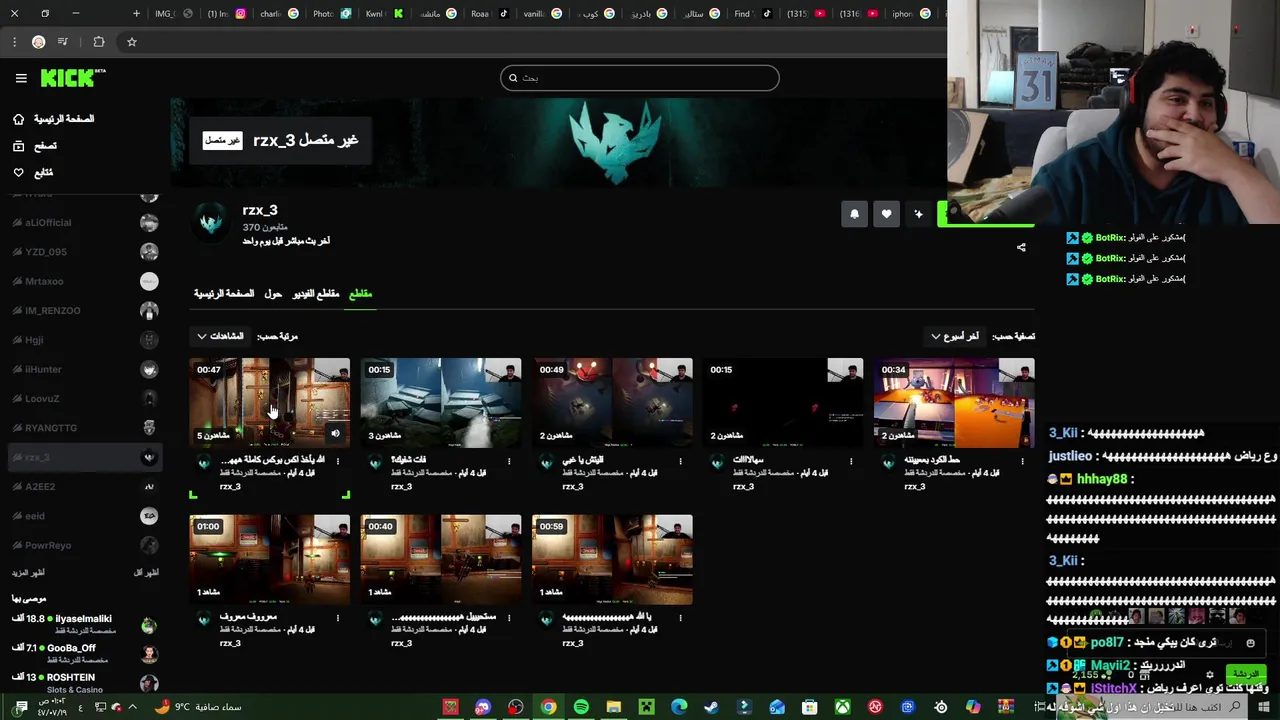Open the browser three-dot menu

pos(14,42)
